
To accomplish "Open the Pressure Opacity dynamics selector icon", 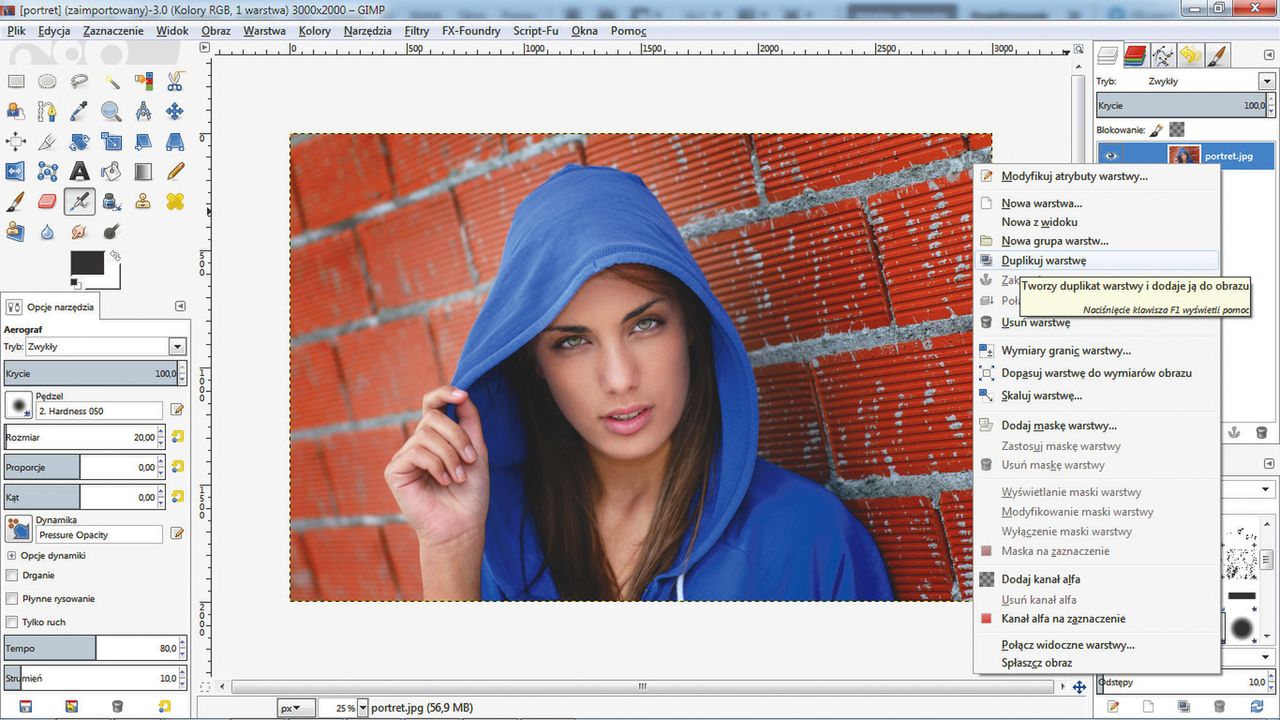I will pos(18,528).
